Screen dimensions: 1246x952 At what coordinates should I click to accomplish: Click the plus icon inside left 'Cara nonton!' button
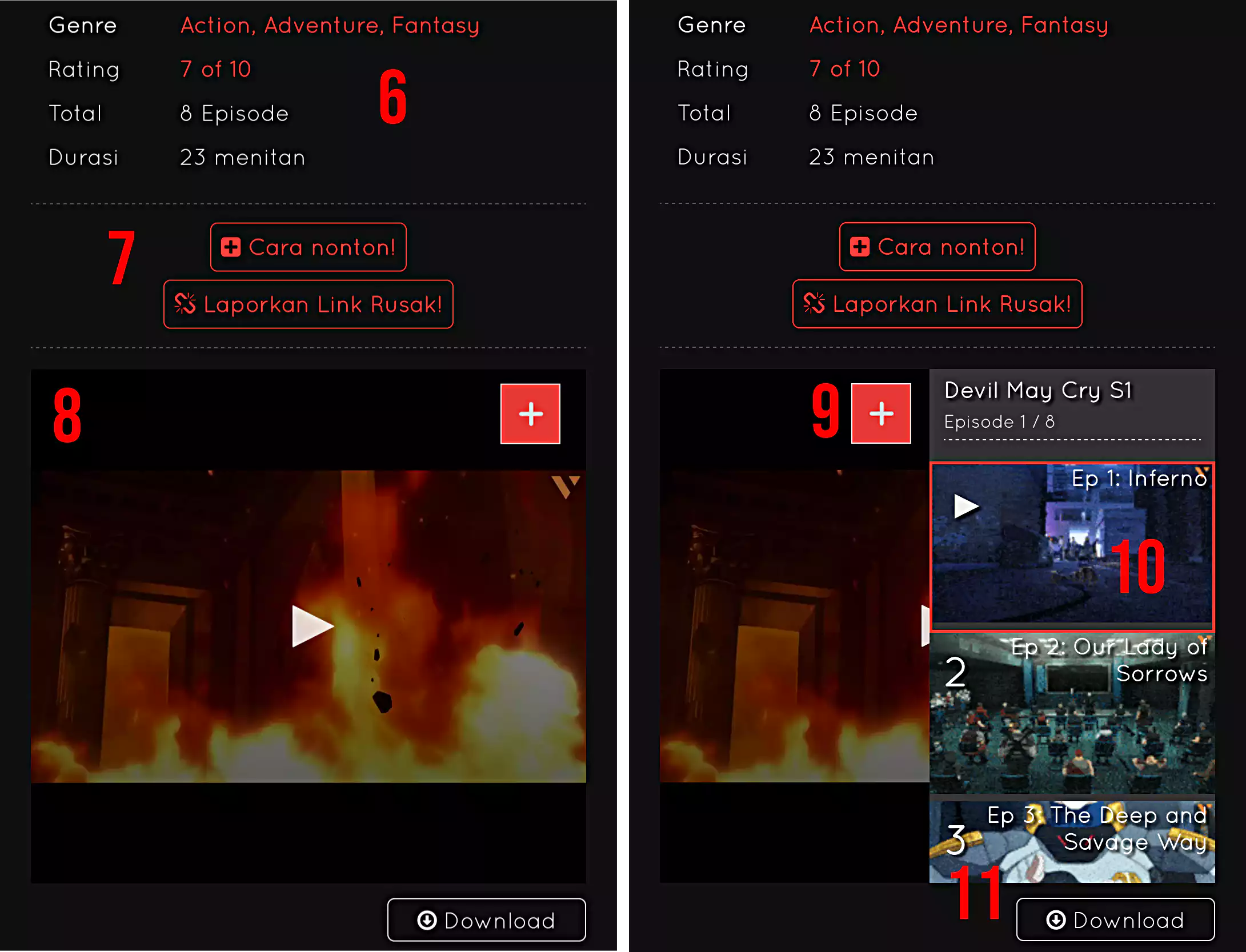coord(231,247)
